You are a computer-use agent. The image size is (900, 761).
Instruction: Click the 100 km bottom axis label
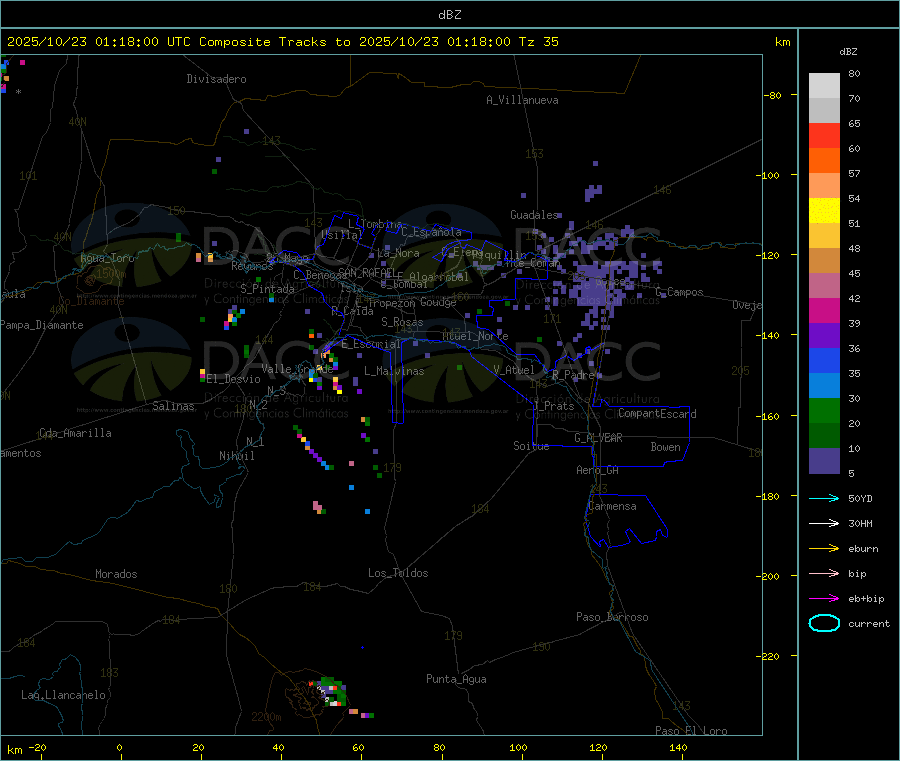coord(518,747)
